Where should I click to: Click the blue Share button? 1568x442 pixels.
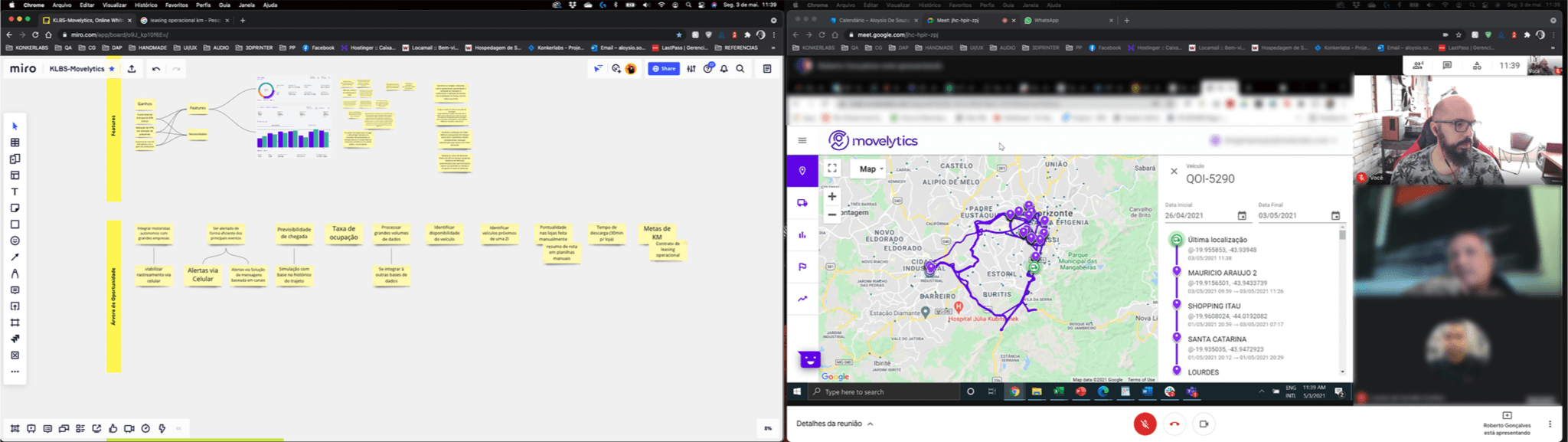(x=664, y=69)
